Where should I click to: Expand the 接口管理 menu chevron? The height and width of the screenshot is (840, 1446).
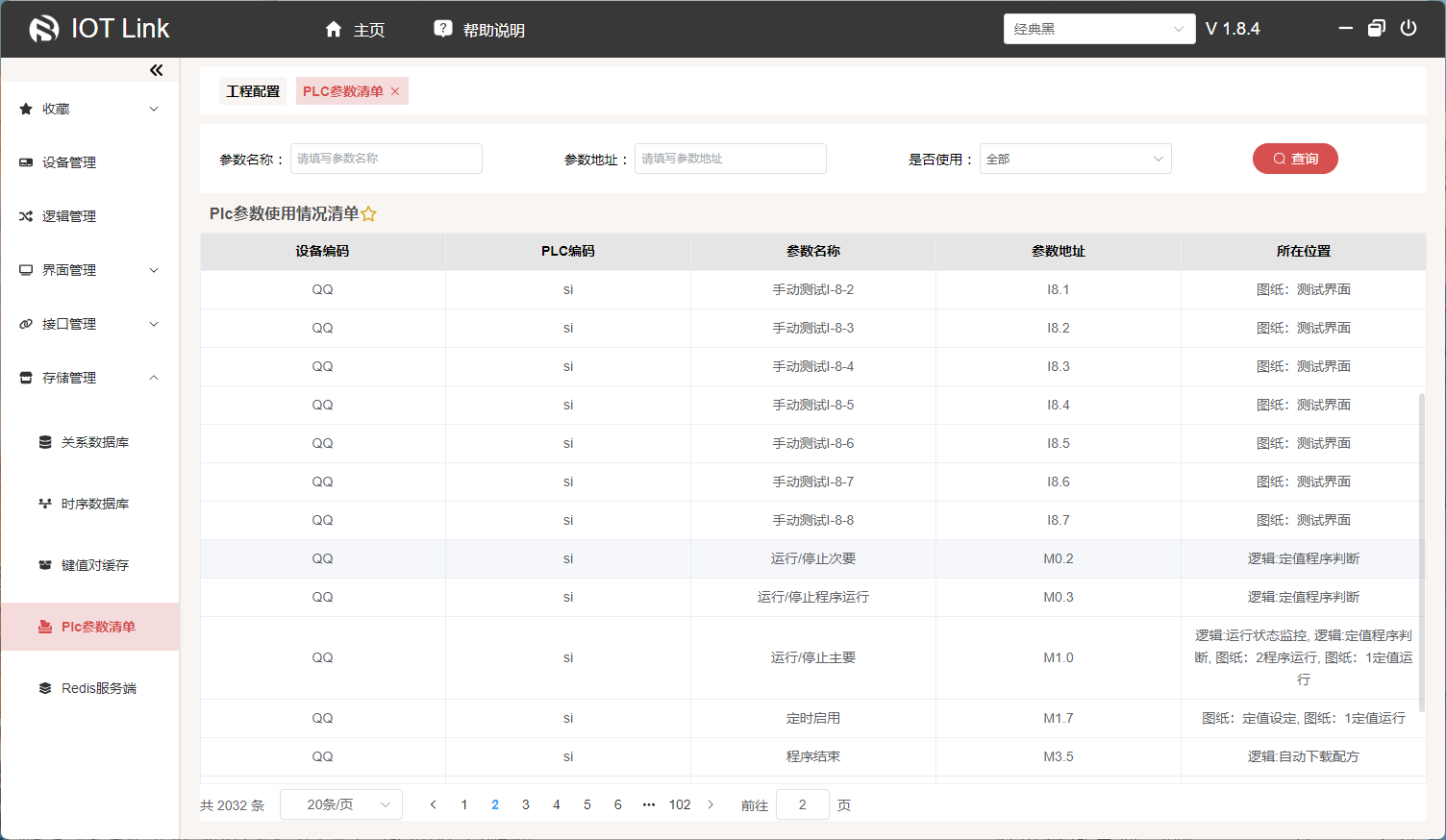point(154,324)
